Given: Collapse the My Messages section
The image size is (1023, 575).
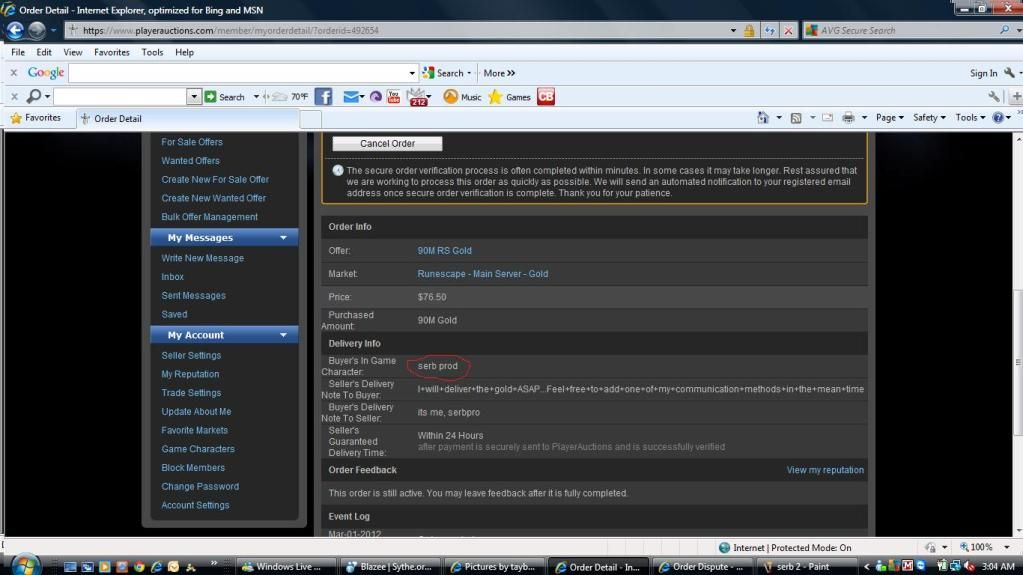Looking at the screenshot, I should click(283, 238).
